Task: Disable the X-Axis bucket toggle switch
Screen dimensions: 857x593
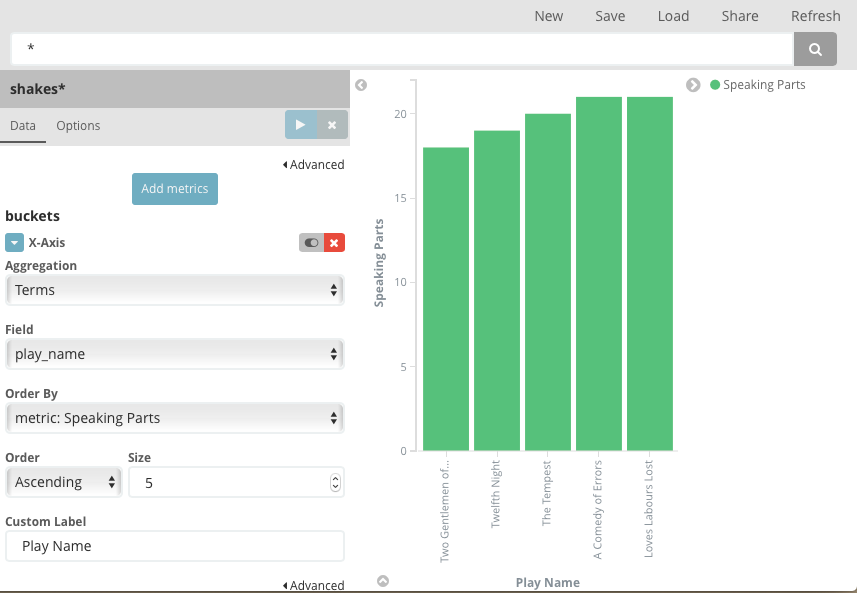Action: point(310,242)
